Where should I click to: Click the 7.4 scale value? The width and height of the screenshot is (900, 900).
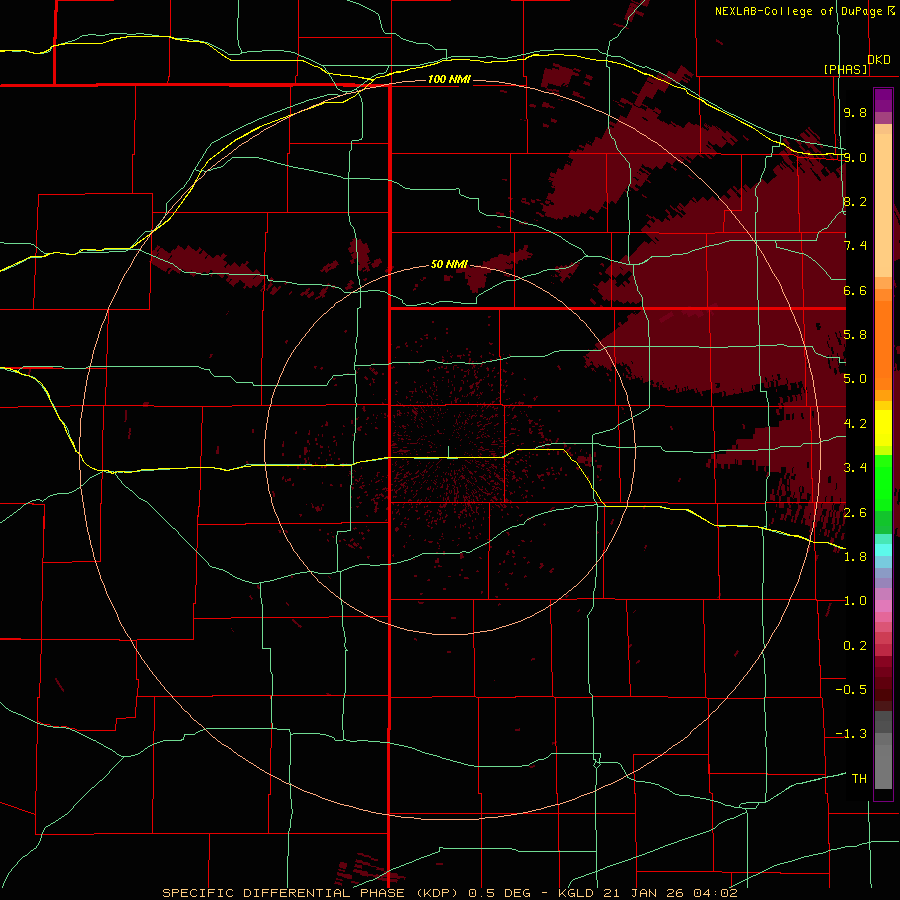point(855,246)
